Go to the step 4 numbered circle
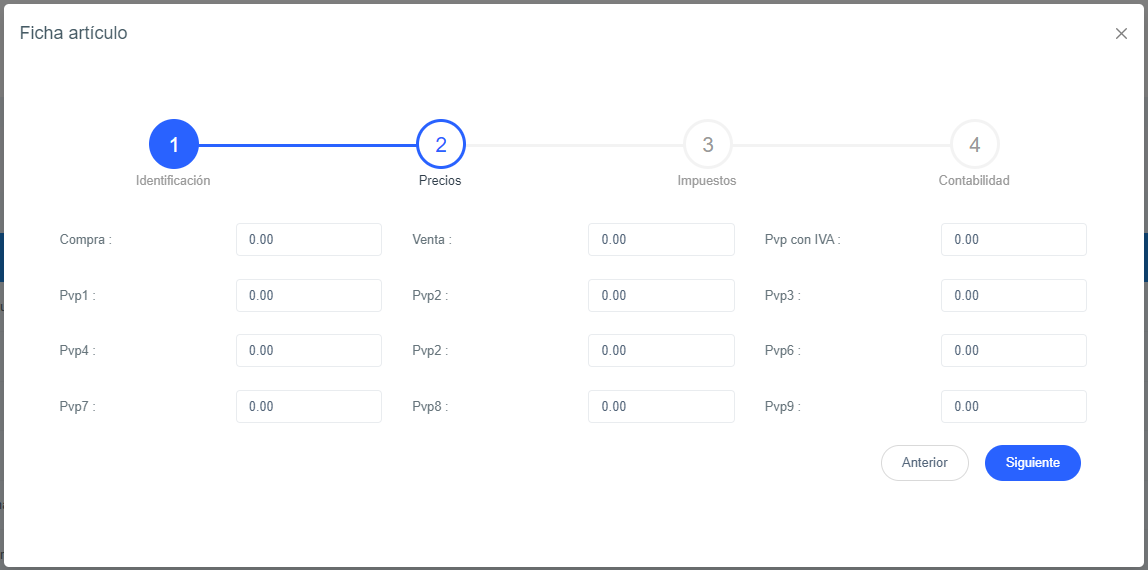 [975, 145]
